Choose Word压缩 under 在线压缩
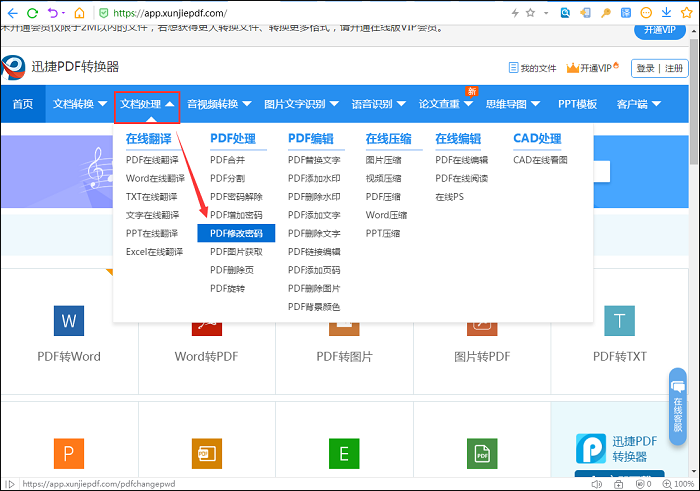The width and height of the screenshot is (700, 491). (x=387, y=215)
